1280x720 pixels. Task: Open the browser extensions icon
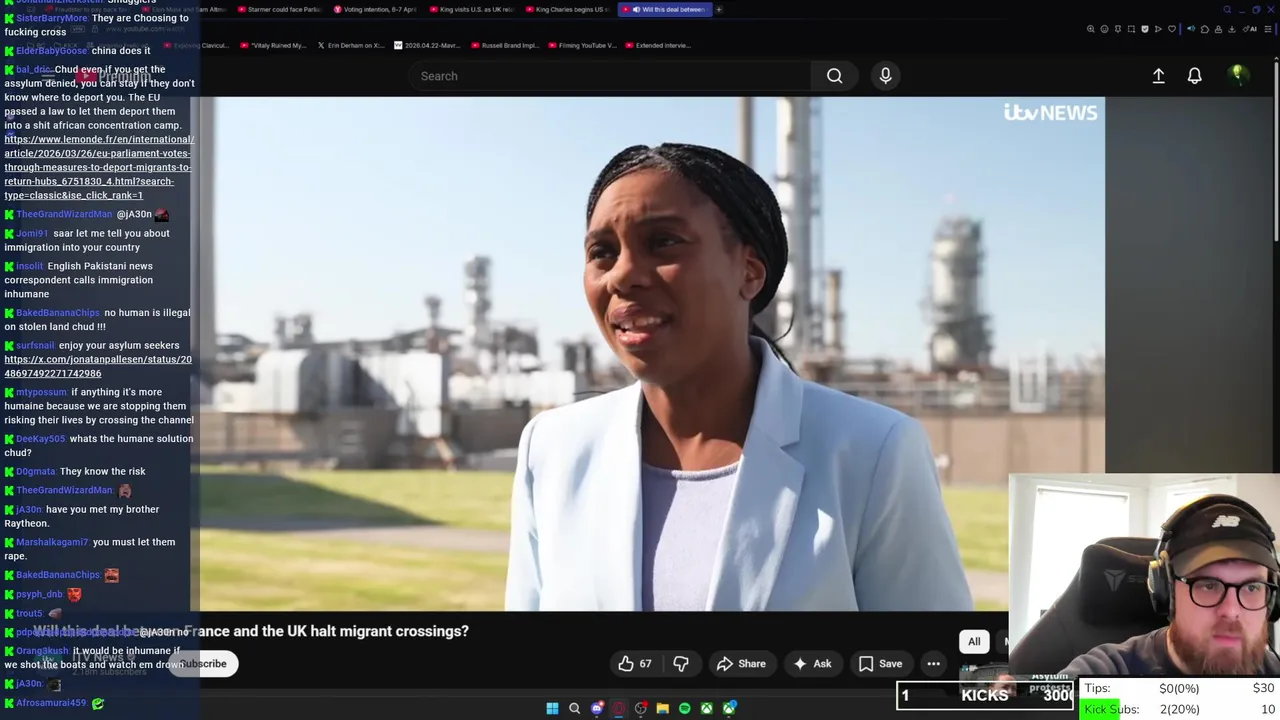(1205, 29)
